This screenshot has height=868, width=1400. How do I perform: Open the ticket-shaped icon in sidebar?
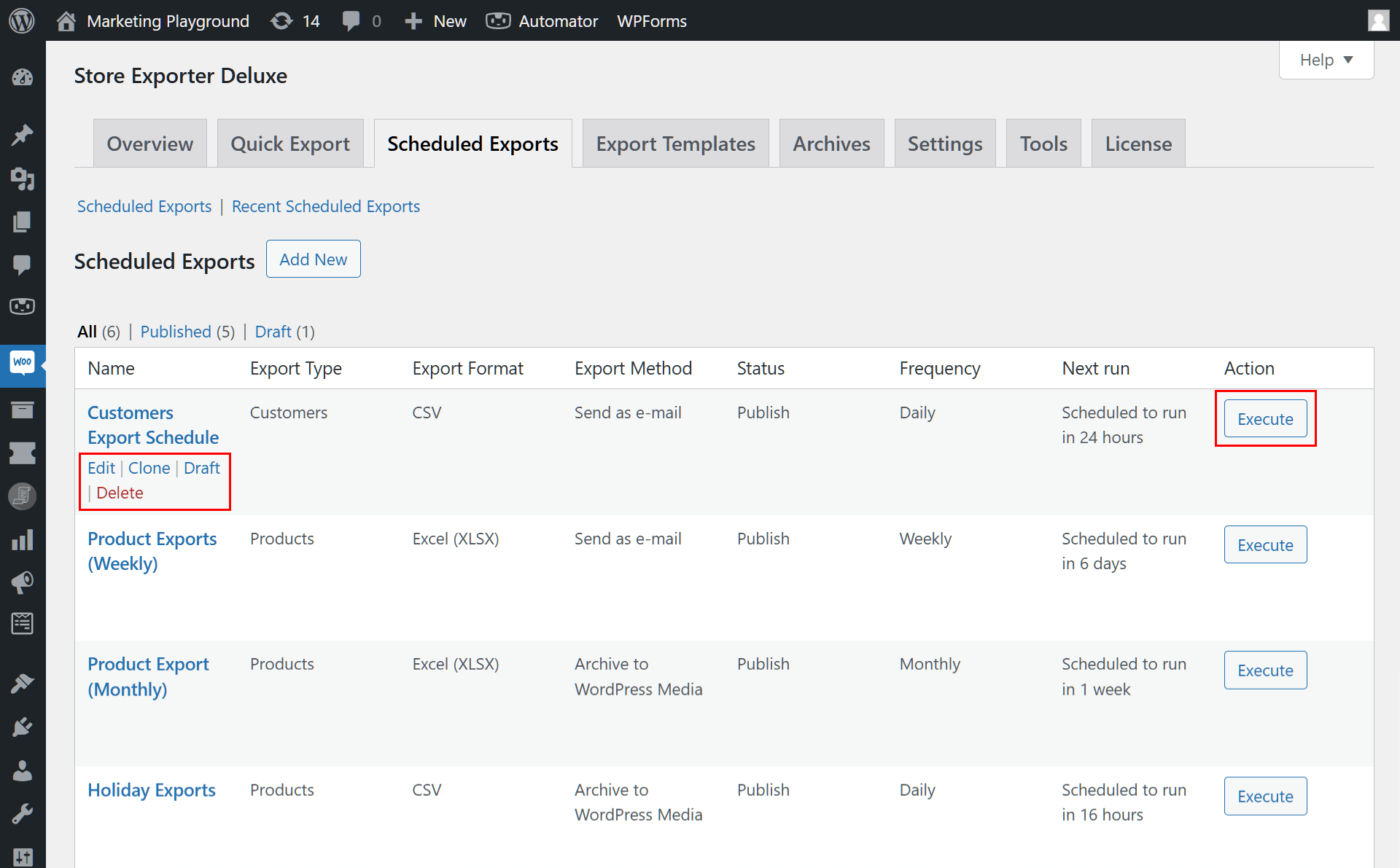(23, 453)
